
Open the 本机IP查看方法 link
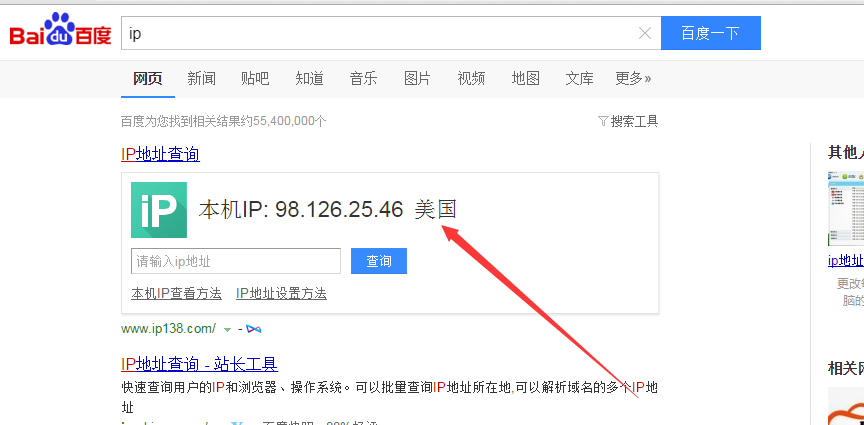(176, 293)
